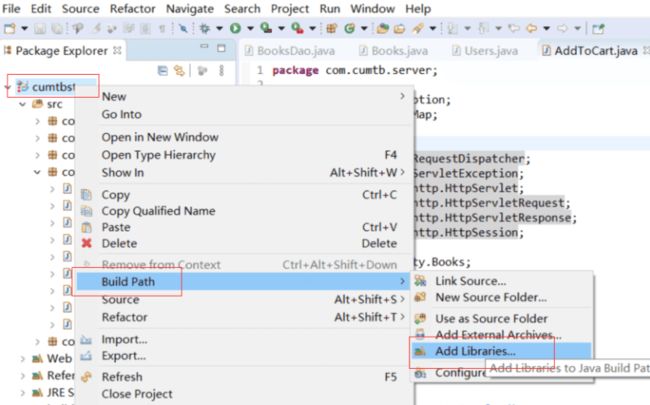Close the Package Explorer tab X
The image size is (650, 405).
click(117, 50)
